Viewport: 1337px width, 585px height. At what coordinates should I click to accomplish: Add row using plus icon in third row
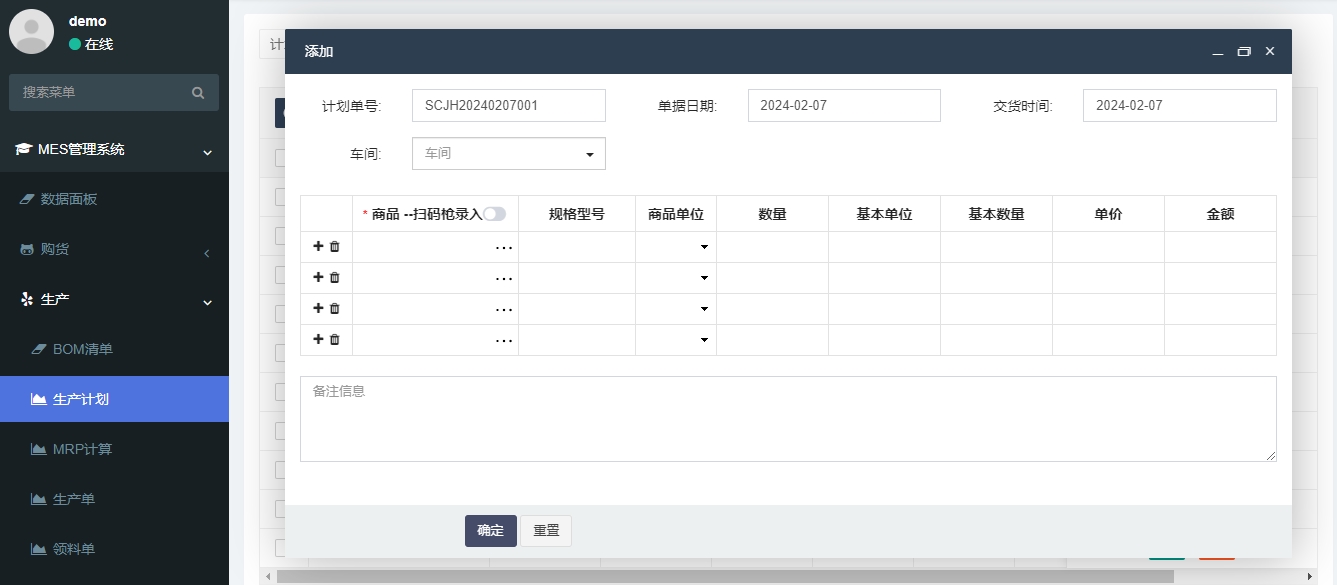tap(319, 308)
